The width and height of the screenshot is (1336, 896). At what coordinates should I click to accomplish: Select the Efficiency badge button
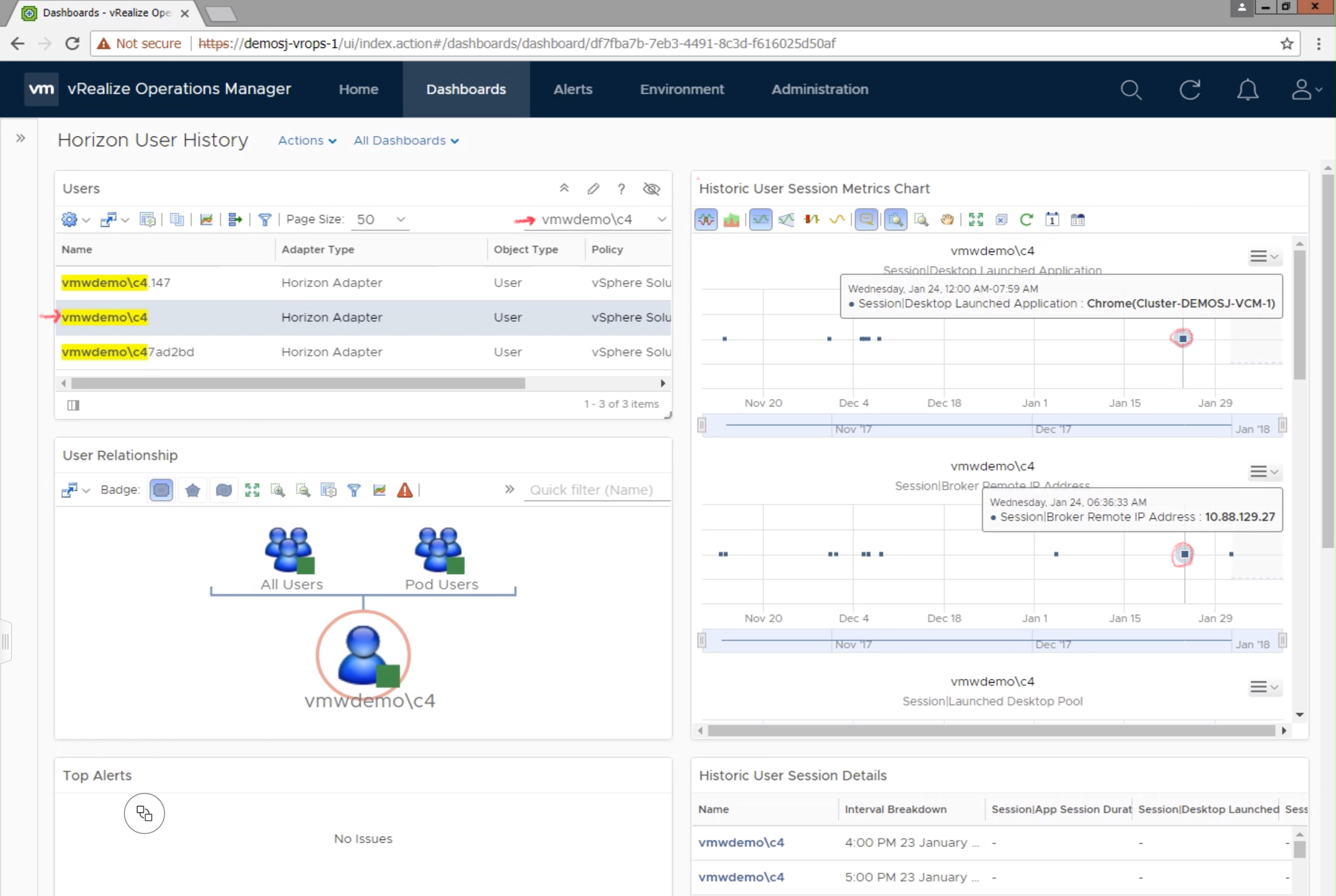point(224,490)
